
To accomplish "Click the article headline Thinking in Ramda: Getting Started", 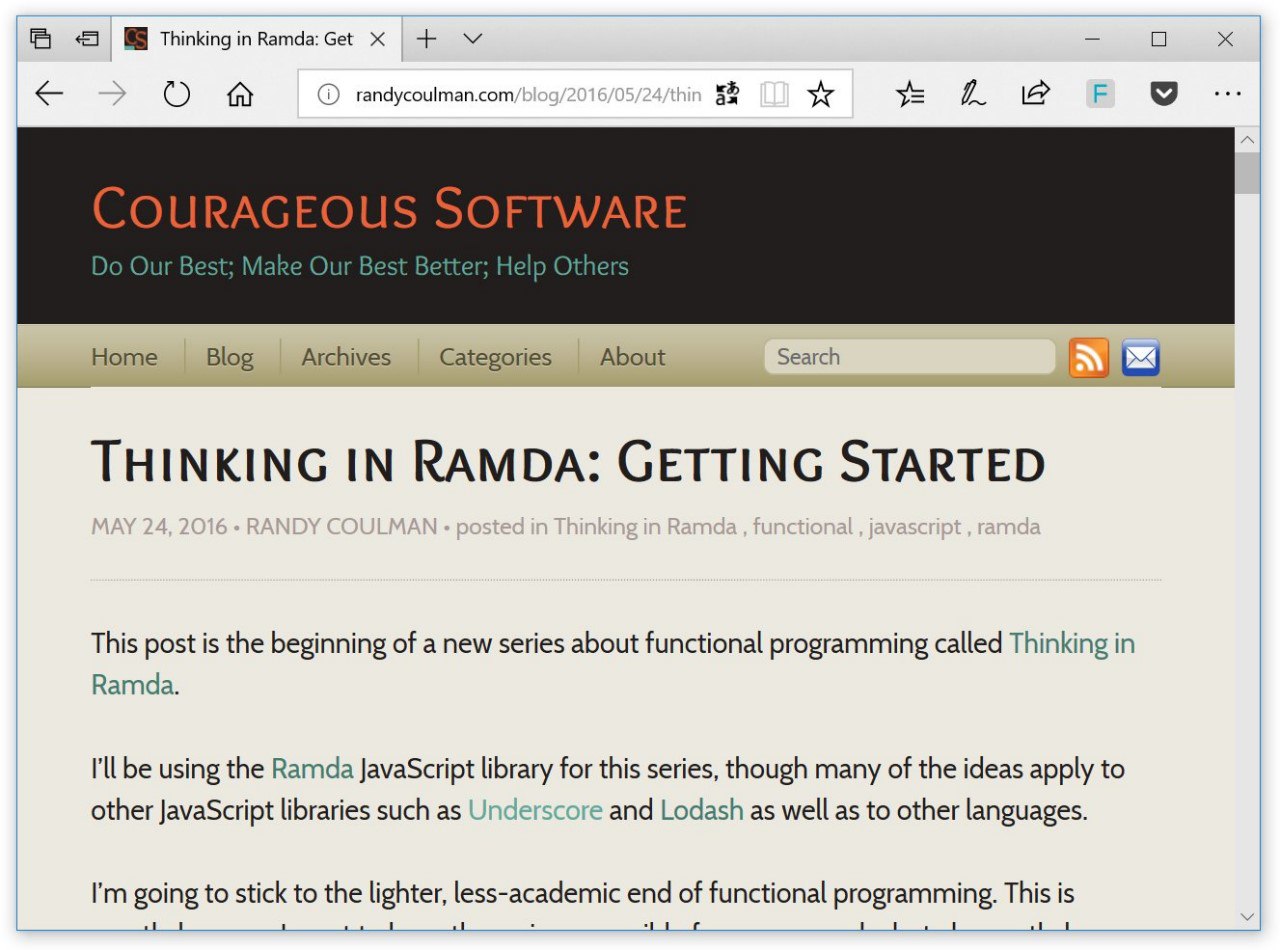I will pos(568,463).
